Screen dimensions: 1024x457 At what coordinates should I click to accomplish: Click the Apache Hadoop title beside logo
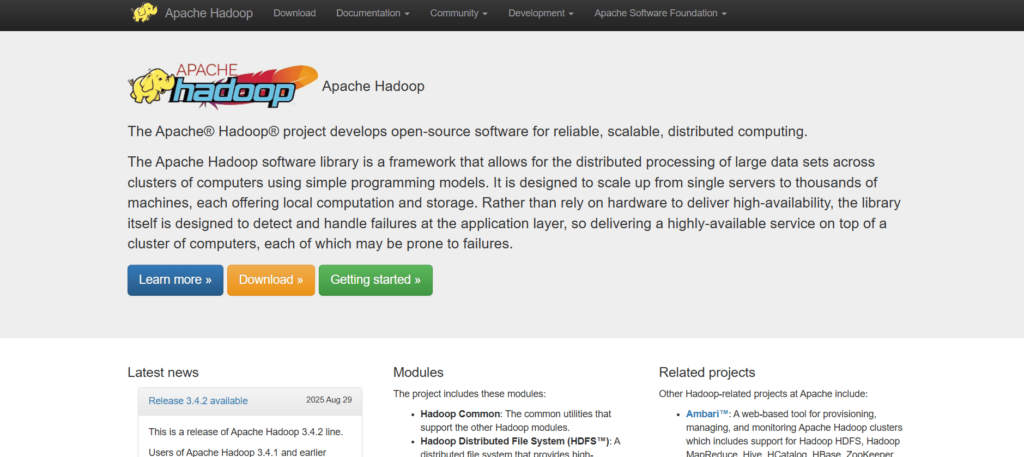point(373,86)
